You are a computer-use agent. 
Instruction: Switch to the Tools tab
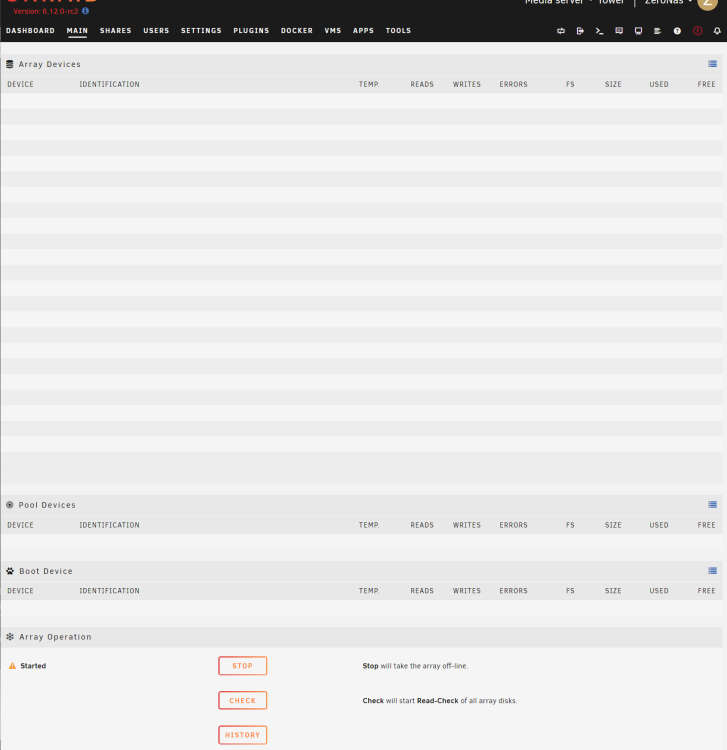pos(398,31)
